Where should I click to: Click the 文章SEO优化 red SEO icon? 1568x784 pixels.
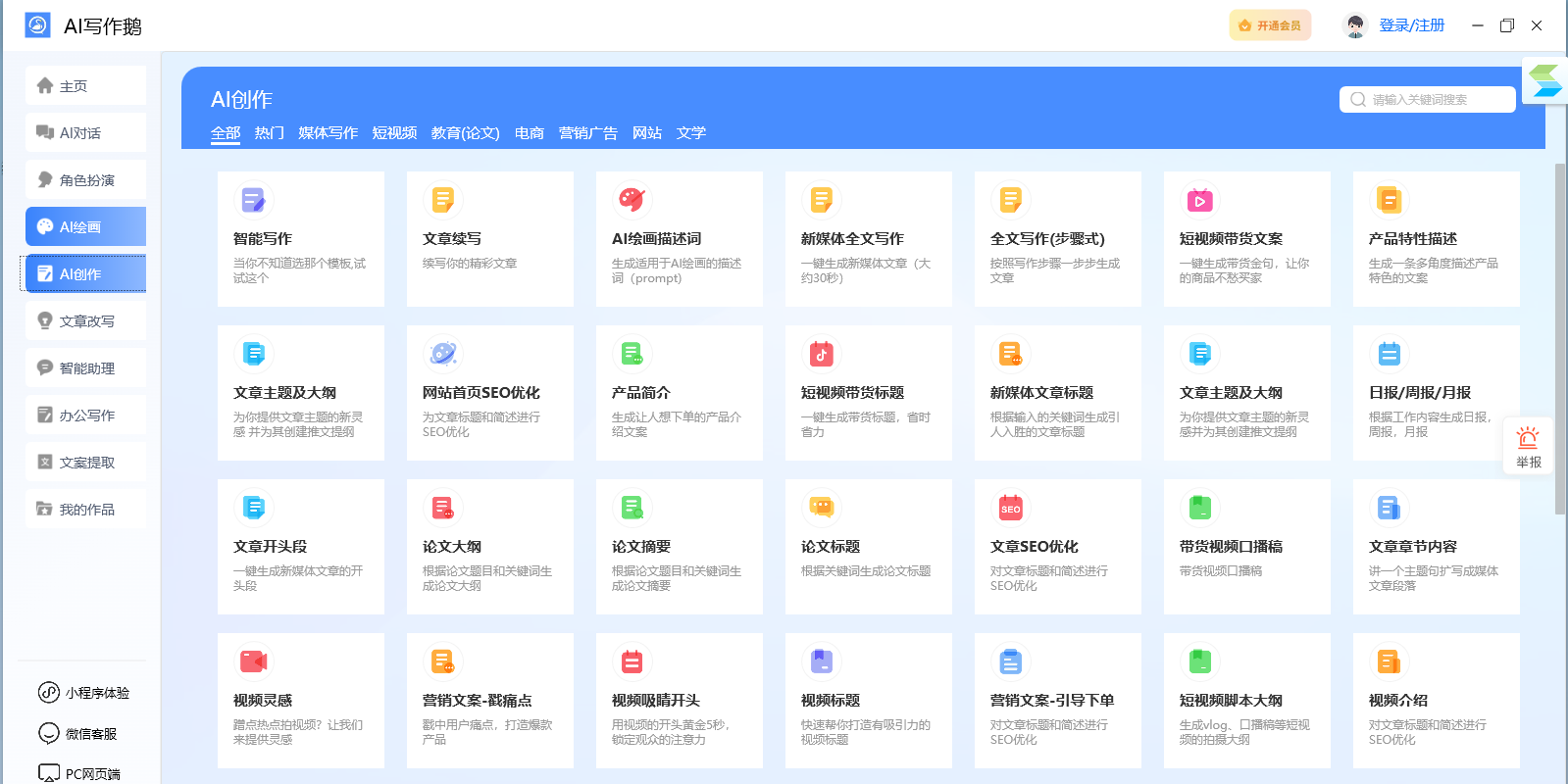pyautogui.click(x=1010, y=508)
